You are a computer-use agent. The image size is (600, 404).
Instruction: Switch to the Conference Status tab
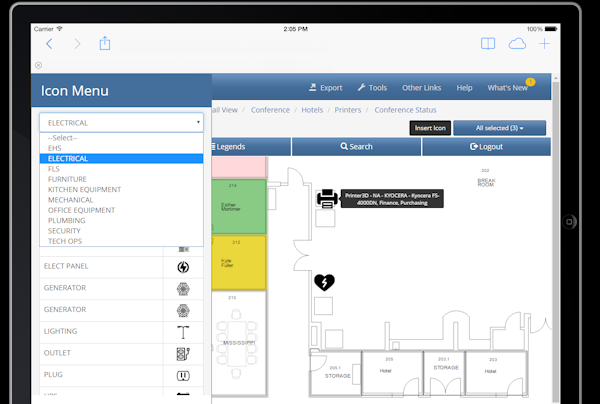(x=405, y=110)
